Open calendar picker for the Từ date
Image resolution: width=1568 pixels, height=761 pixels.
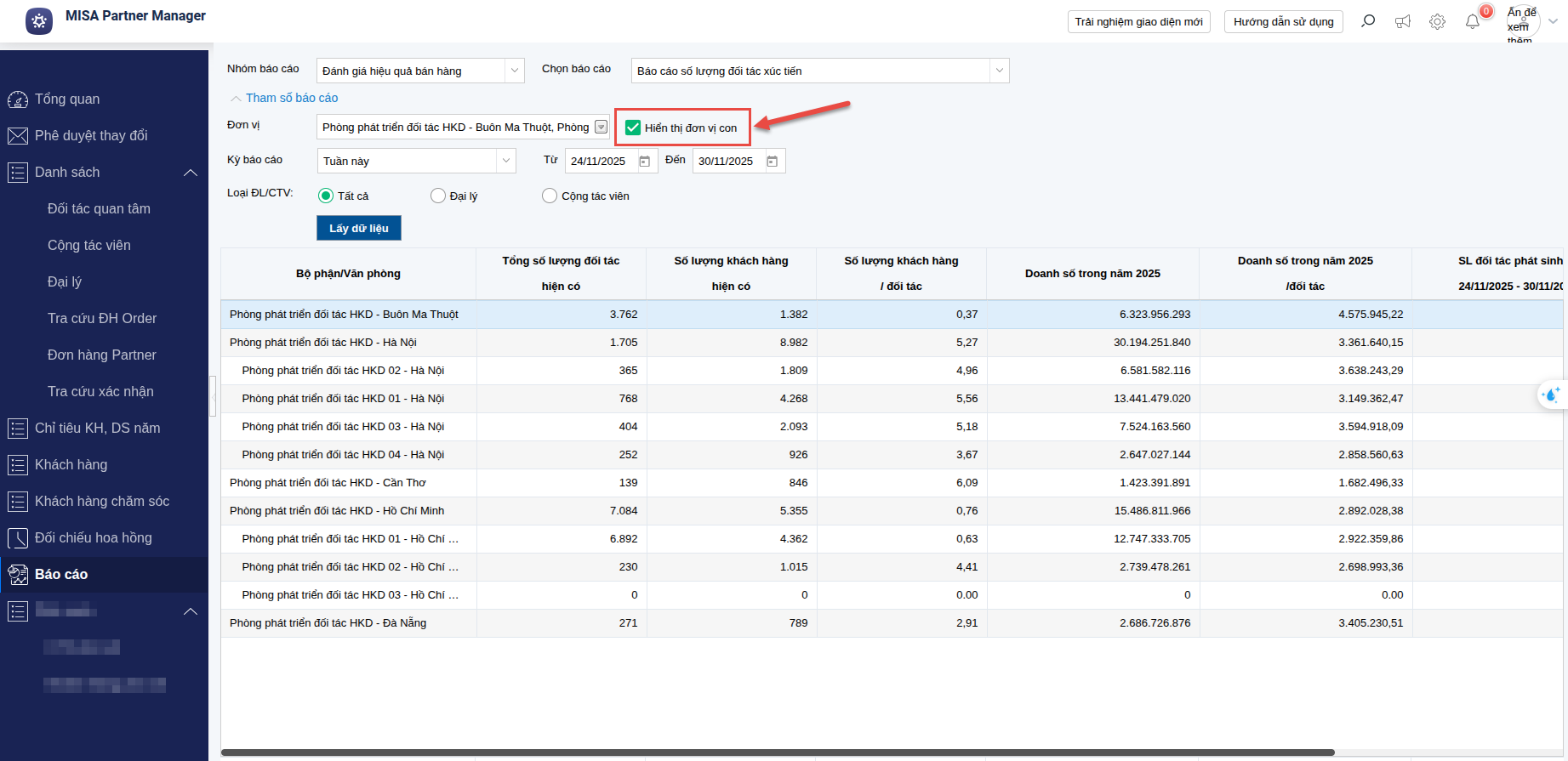tap(645, 162)
